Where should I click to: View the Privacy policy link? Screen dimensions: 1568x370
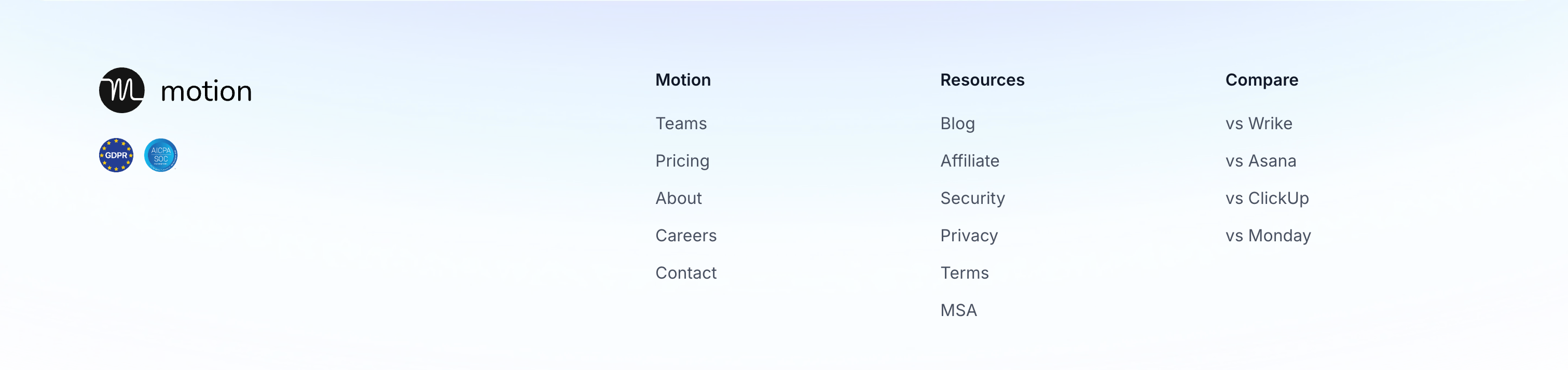pos(968,236)
